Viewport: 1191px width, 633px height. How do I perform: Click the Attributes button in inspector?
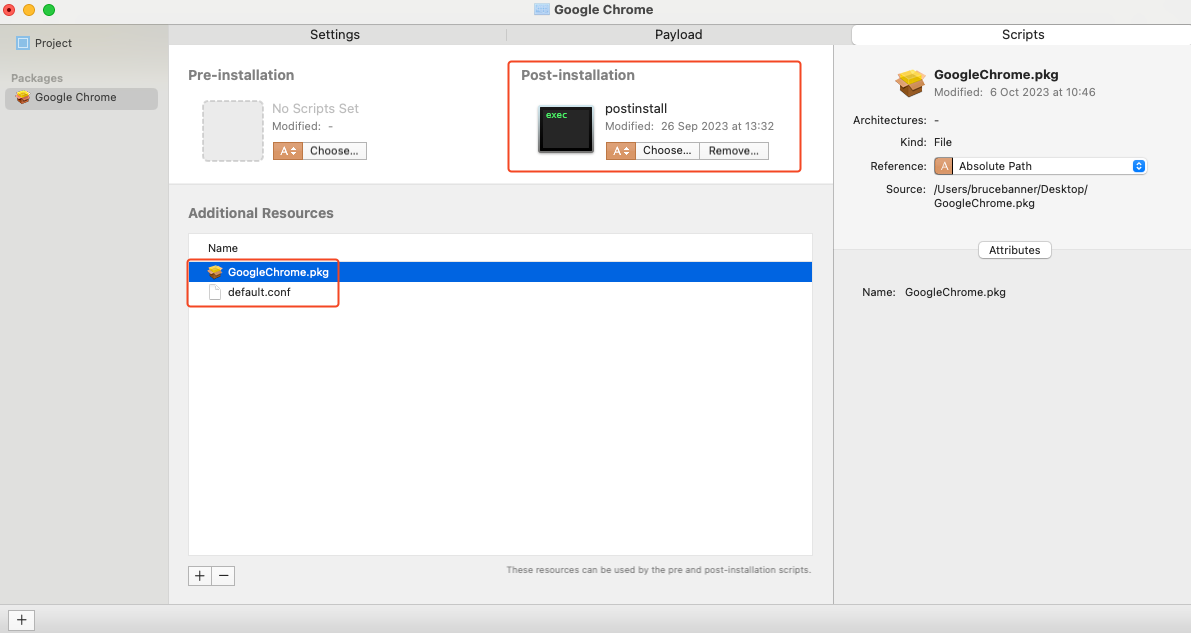tap(1014, 250)
